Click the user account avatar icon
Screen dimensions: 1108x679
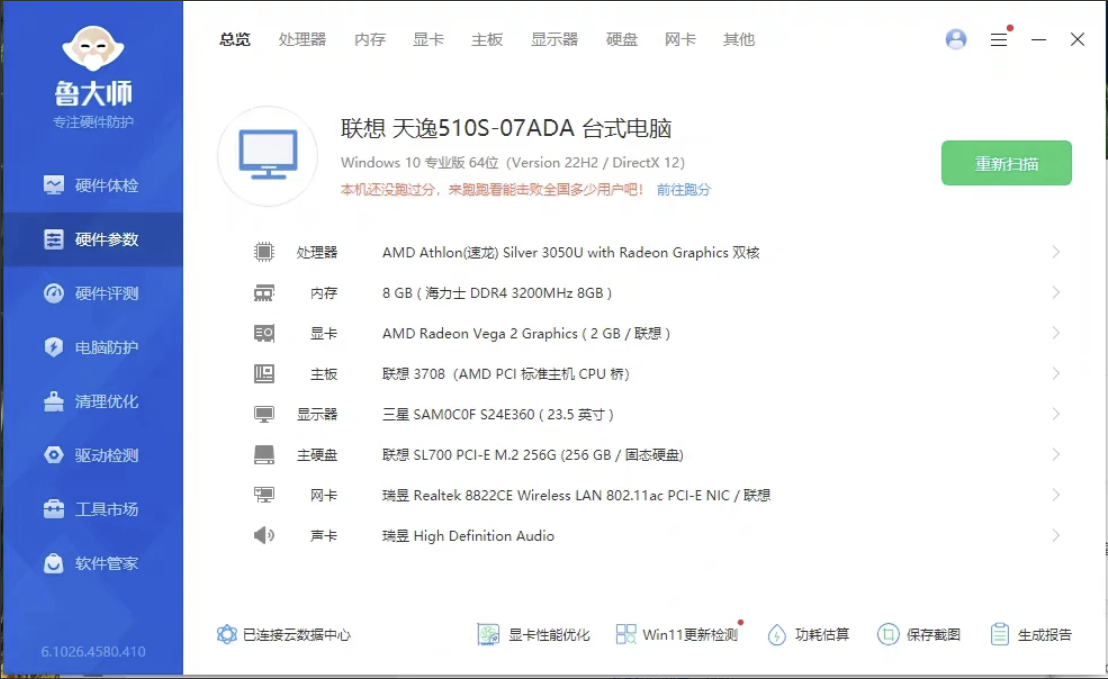click(x=956, y=39)
